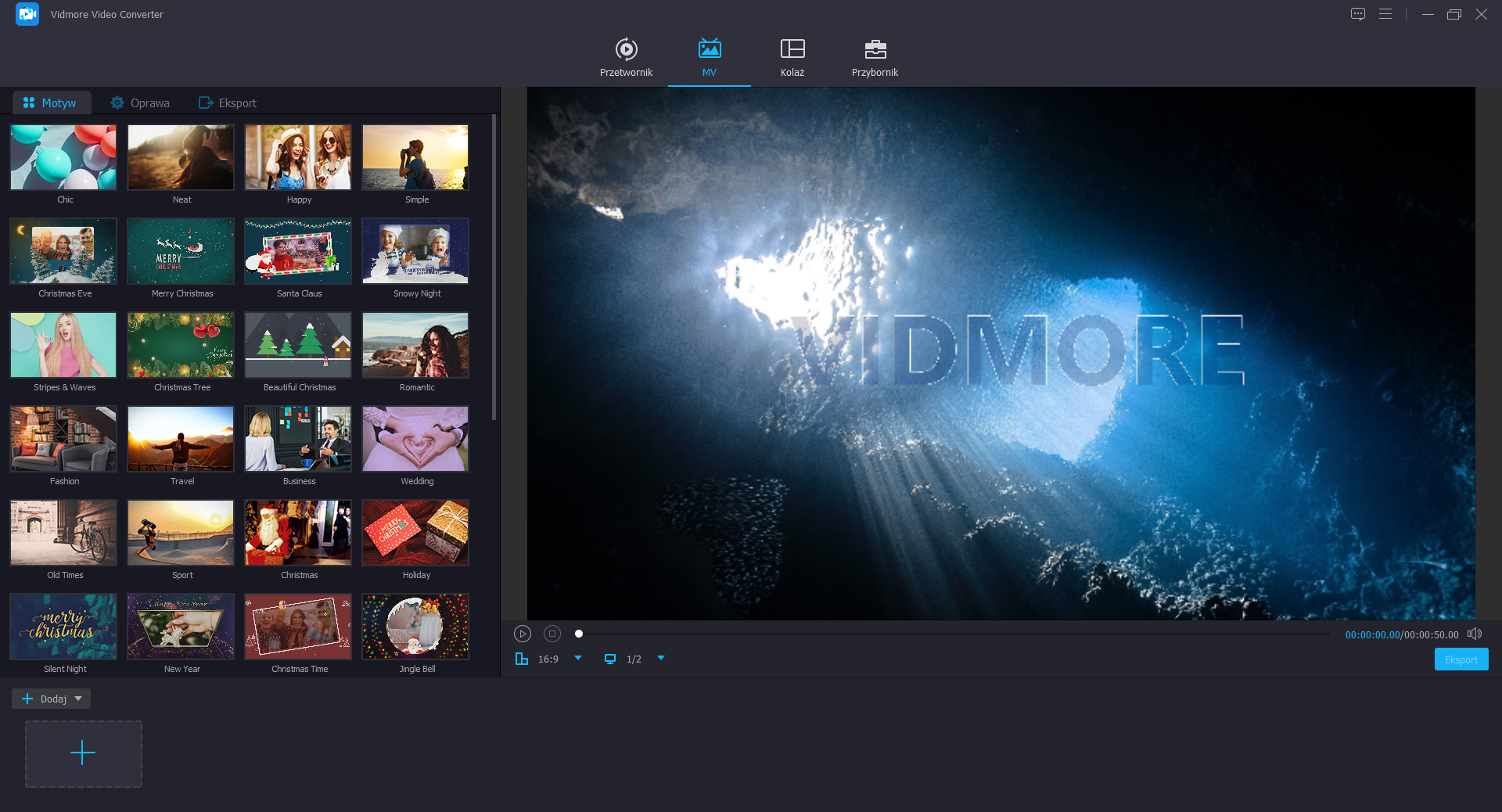Select the Old Times theme
This screenshot has height=812, width=1502.
pos(63,533)
